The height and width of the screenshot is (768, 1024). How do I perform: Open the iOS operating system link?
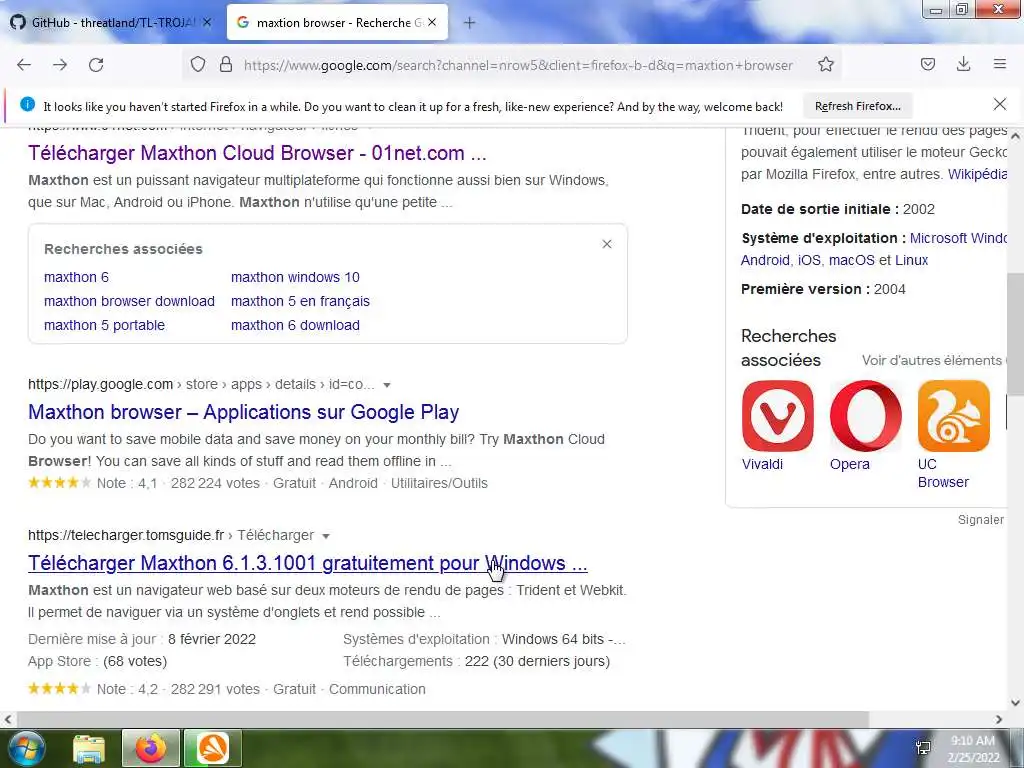[808, 260]
